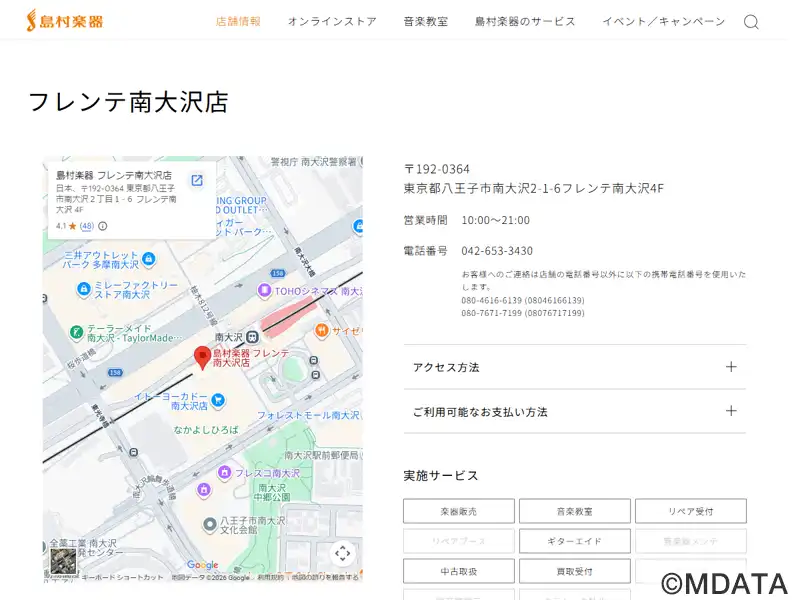Click the 楽器販売 service button
The width and height of the screenshot is (800, 600).
[x=458, y=511]
